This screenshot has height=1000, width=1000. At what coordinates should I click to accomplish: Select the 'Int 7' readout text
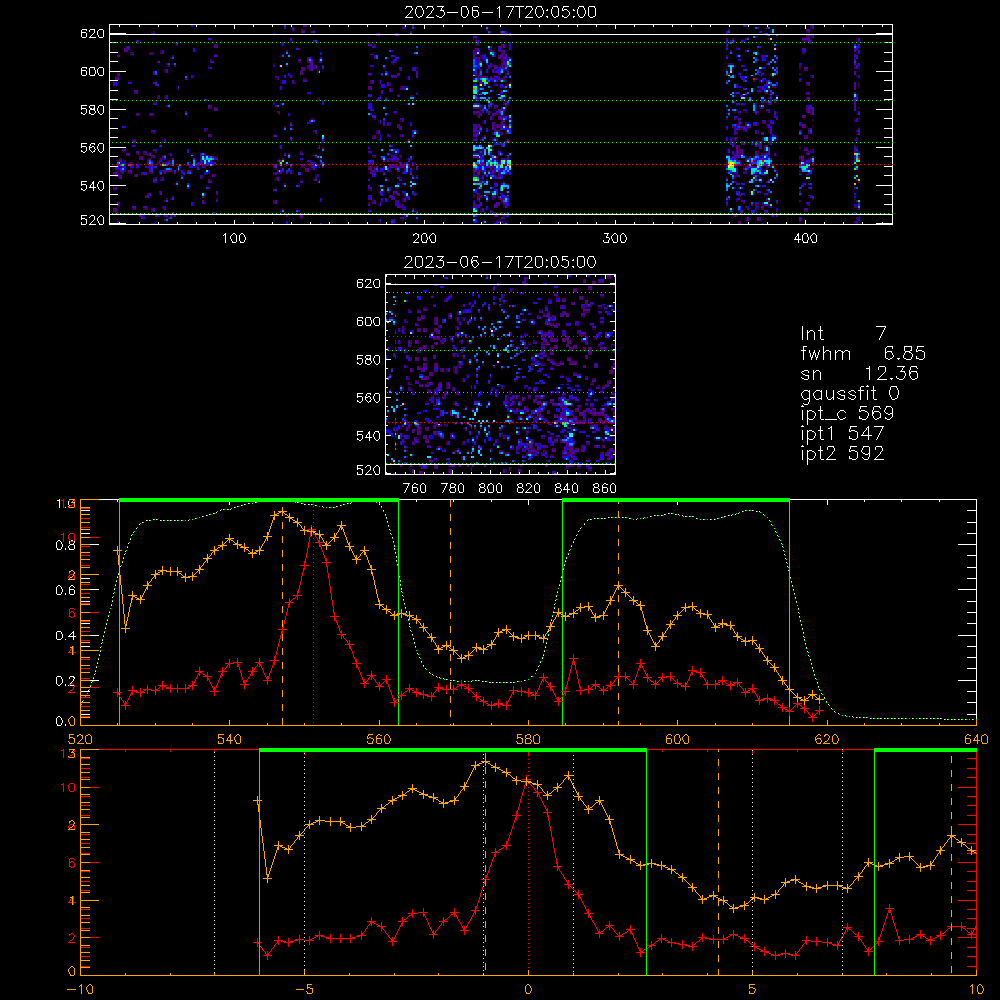click(x=843, y=334)
